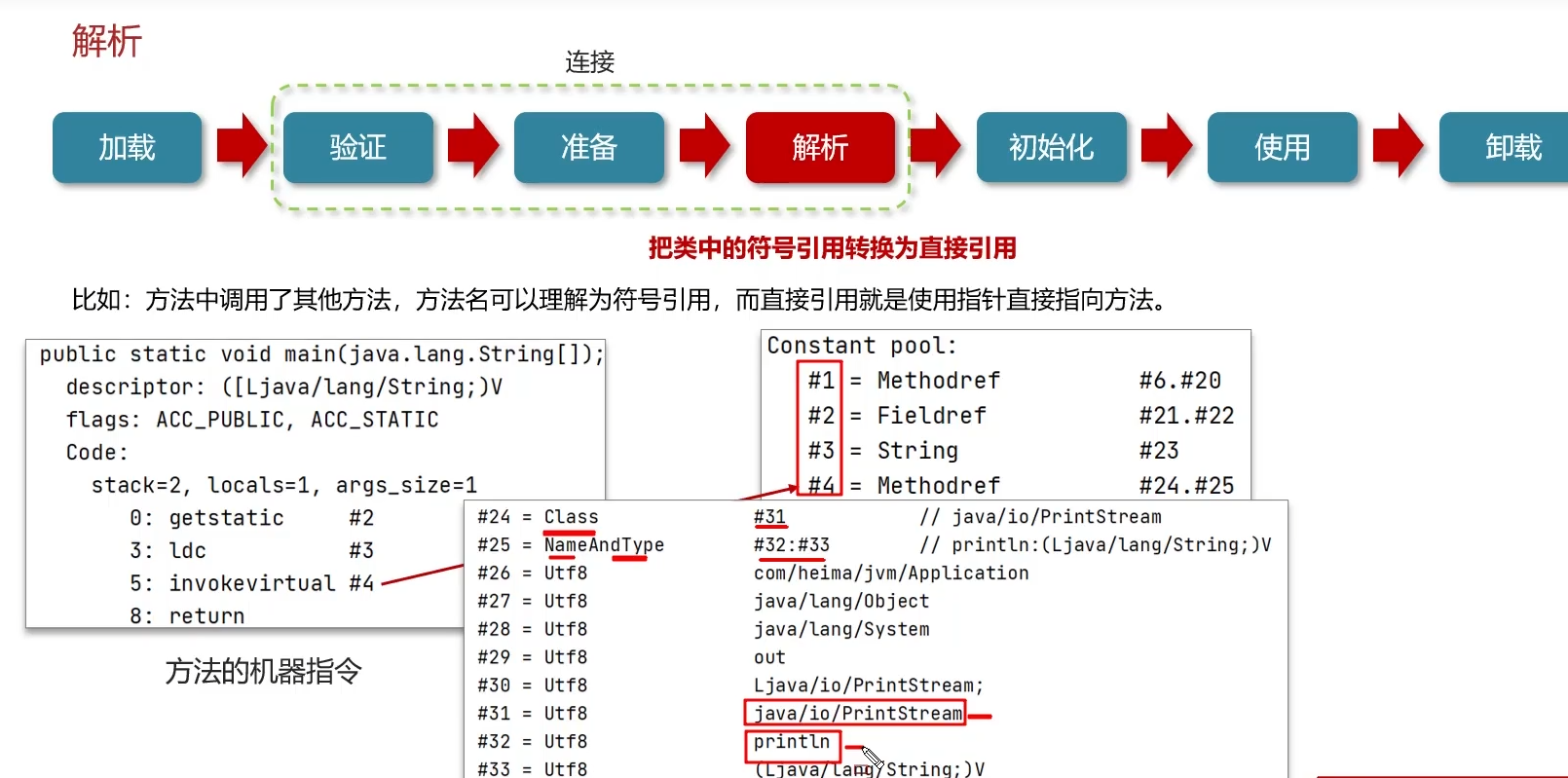1568x778 pixels.
Task: Click the value 'Ljava/io/PrintStream;' in row #30
Action: [869, 685]
